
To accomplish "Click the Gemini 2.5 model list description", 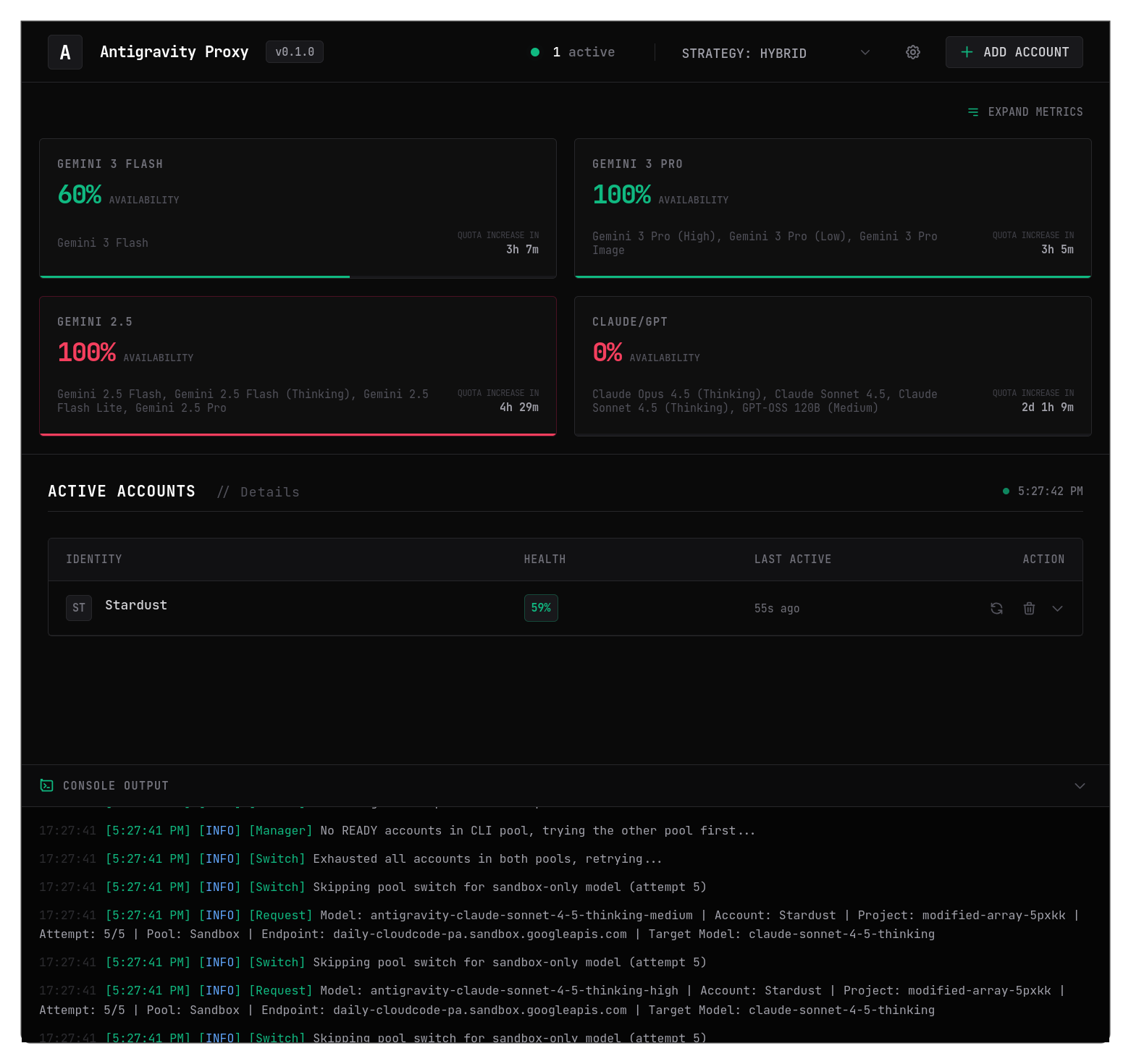I will 243,401.
